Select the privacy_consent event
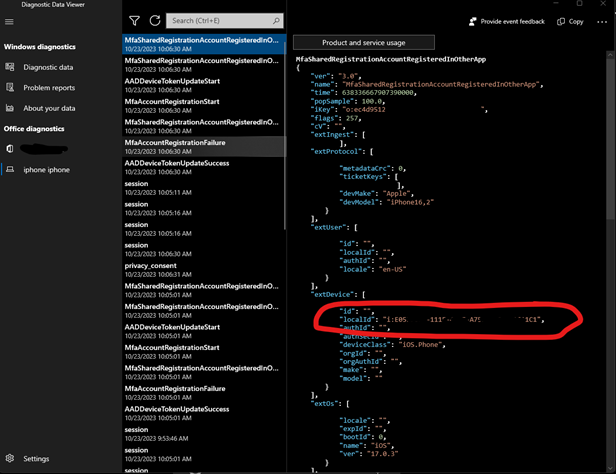This screenshot has height=474, width=616. [202, 270]
